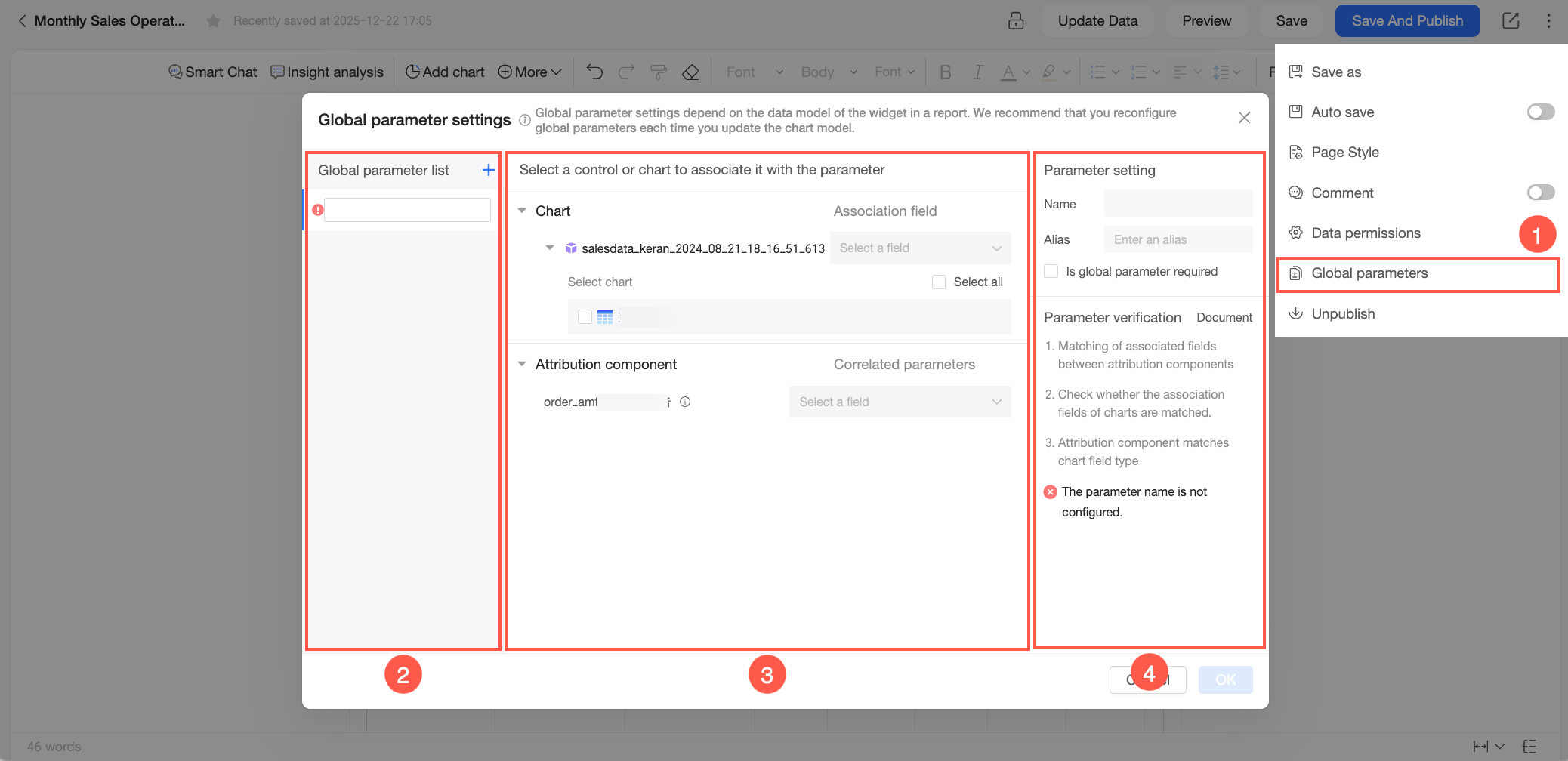Open the Font size dropdown
1568x761 pixels.
pos(894,72)
